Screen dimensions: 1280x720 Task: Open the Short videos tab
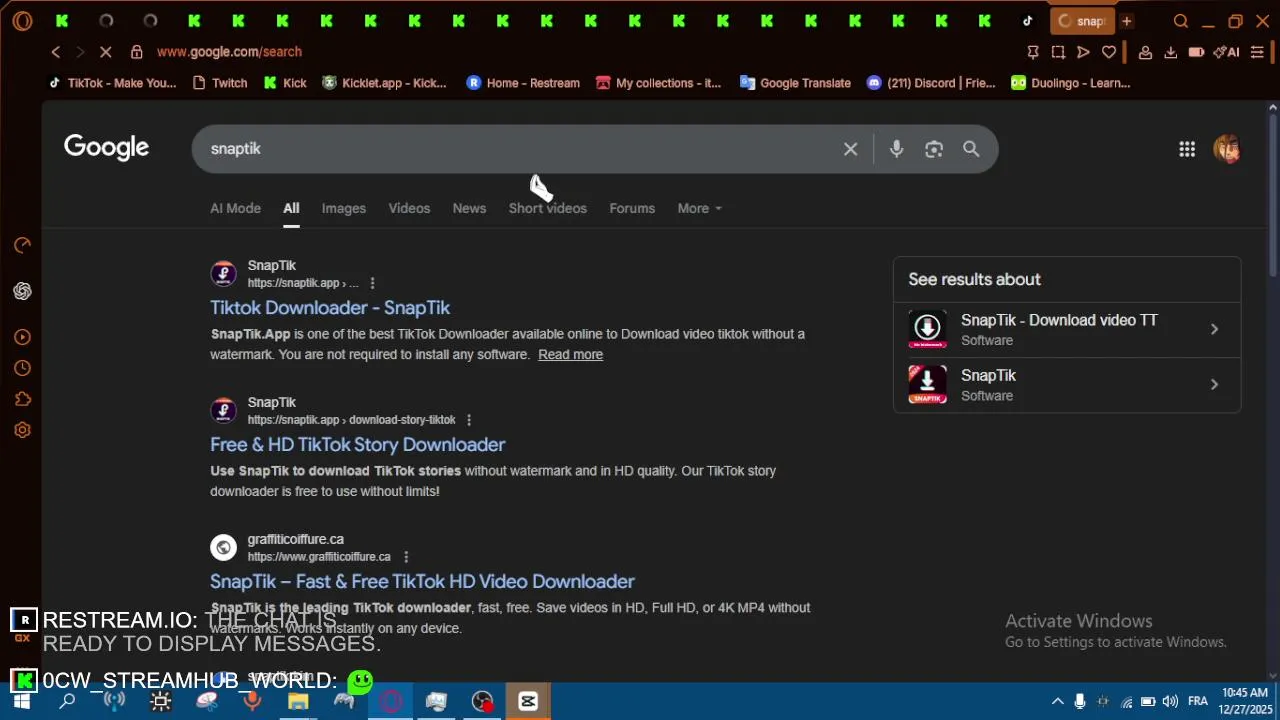pyautogui.click(x=547, y=208)
